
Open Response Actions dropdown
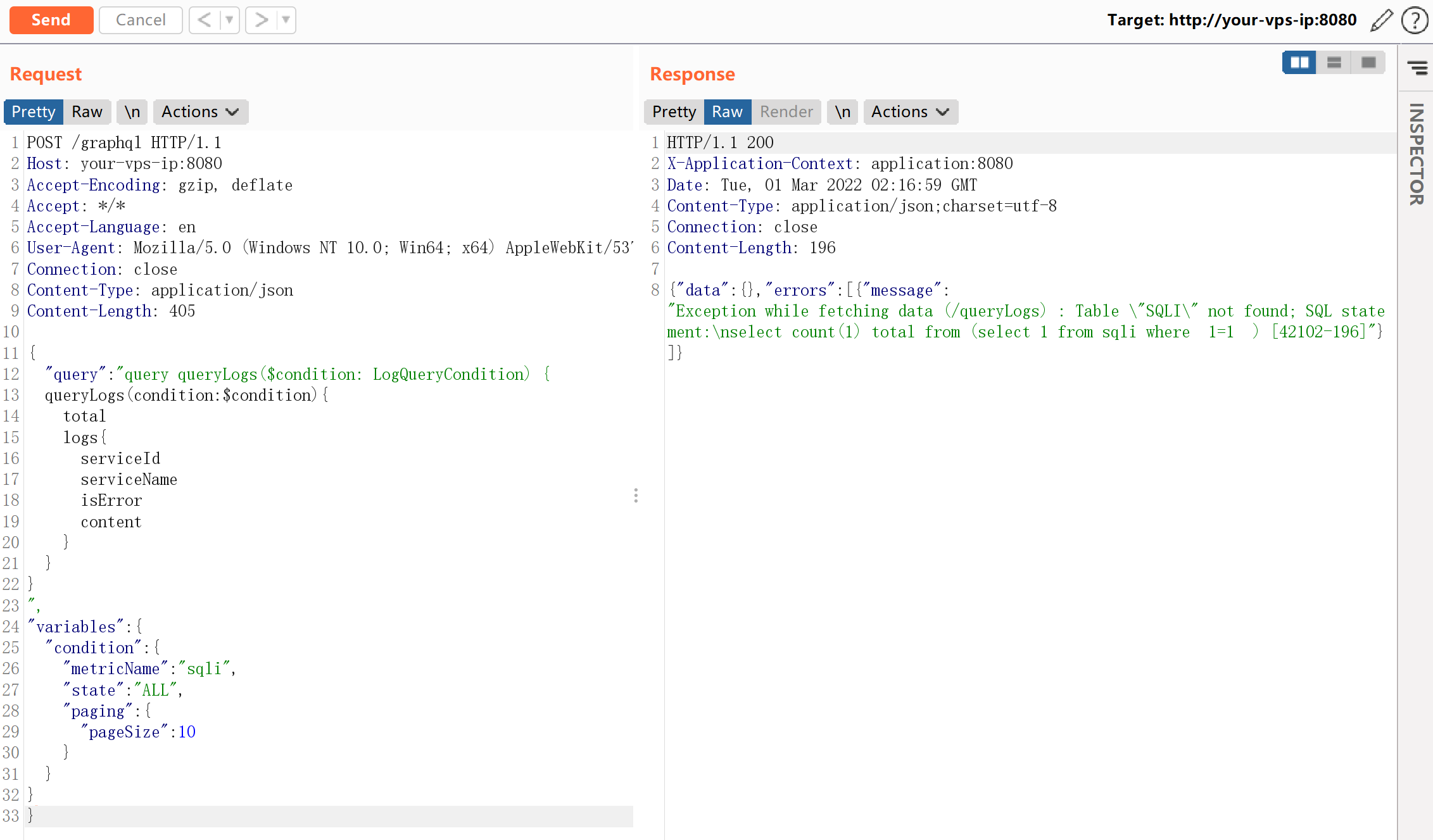pos(910,112)
